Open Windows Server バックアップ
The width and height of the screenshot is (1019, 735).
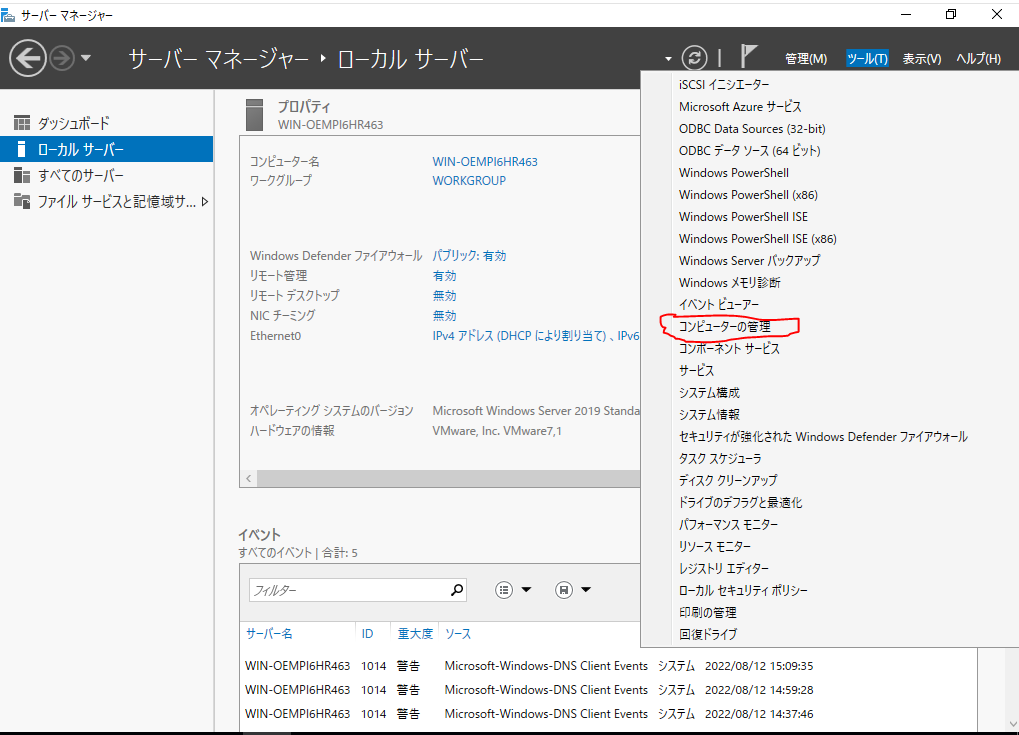pos(749,261)
